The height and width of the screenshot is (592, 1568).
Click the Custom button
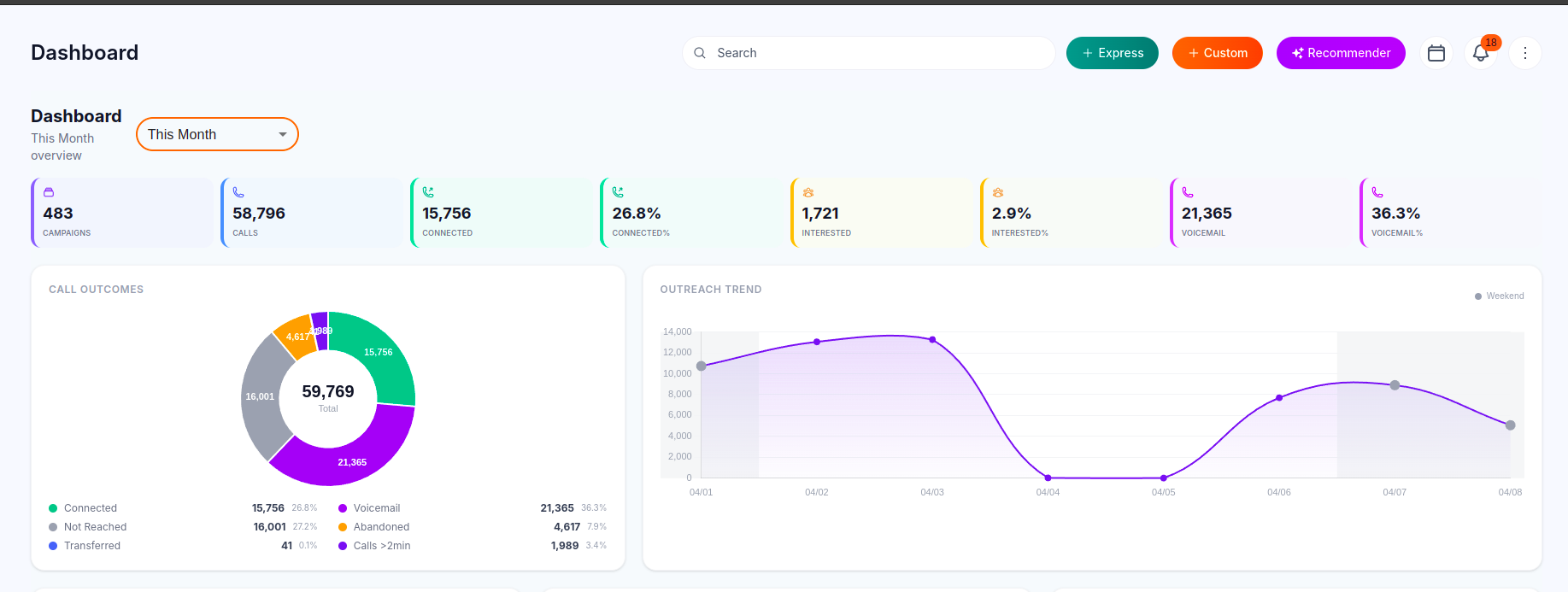pos(1217,53)
